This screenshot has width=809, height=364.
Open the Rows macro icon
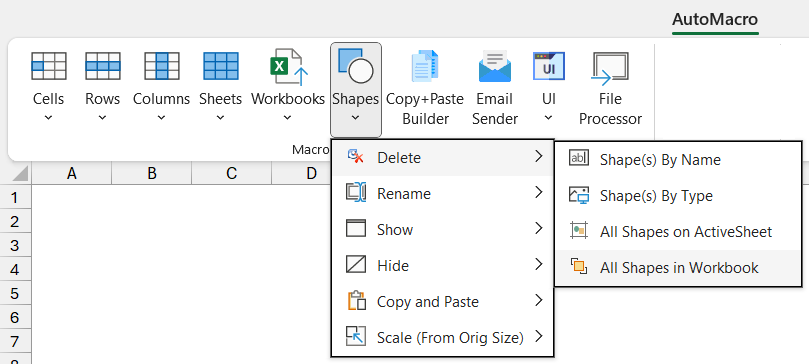point(103,65)
